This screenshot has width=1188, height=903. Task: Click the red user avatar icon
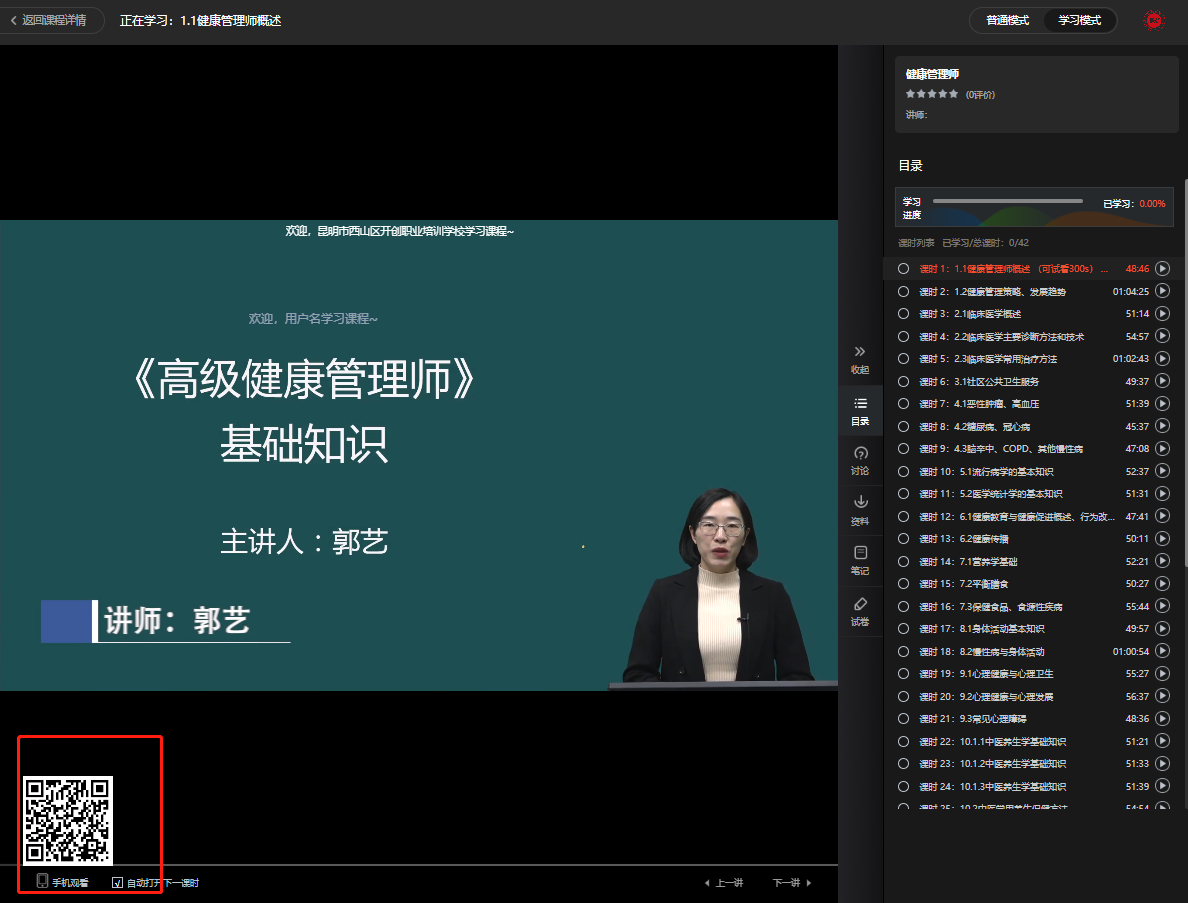tap(1153, 20)
